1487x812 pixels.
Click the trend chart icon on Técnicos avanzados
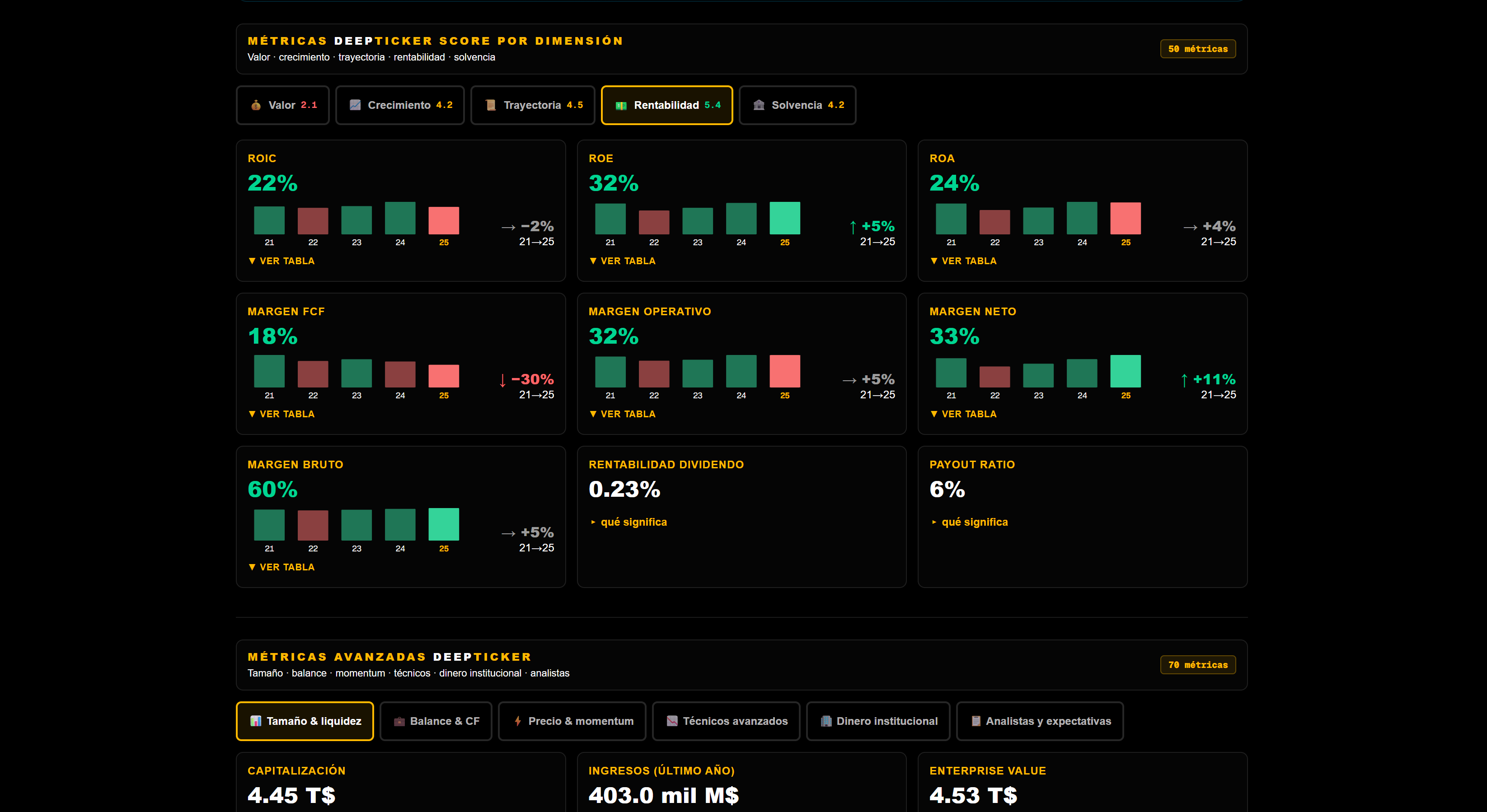click(672, 721)
